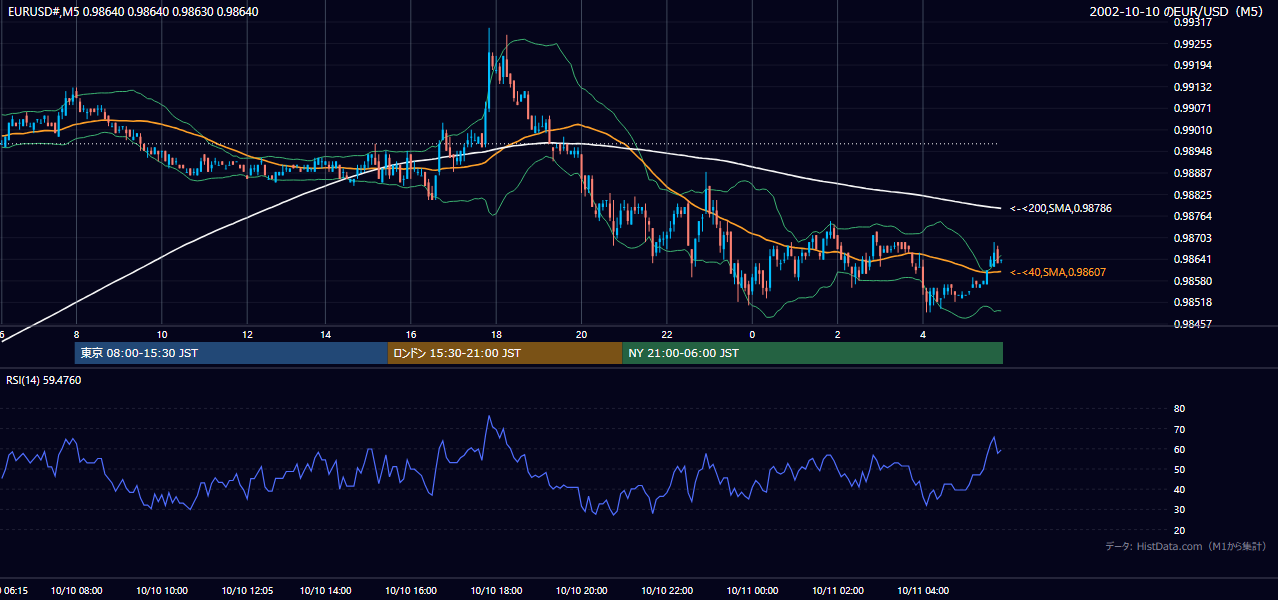Click price axis value 0.99010
The height and width of the screenshot is (600, 1278).
coord(1191,130)
